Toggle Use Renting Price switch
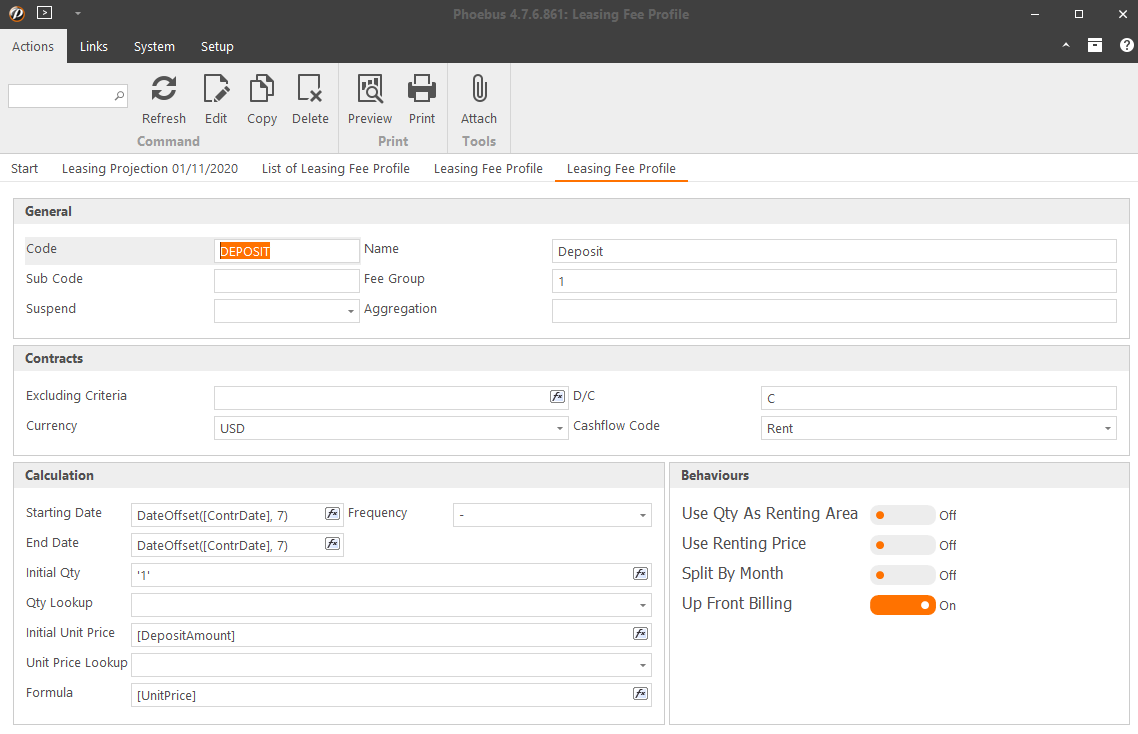This screenshot has height=734, width=1138. pos(902,545)
